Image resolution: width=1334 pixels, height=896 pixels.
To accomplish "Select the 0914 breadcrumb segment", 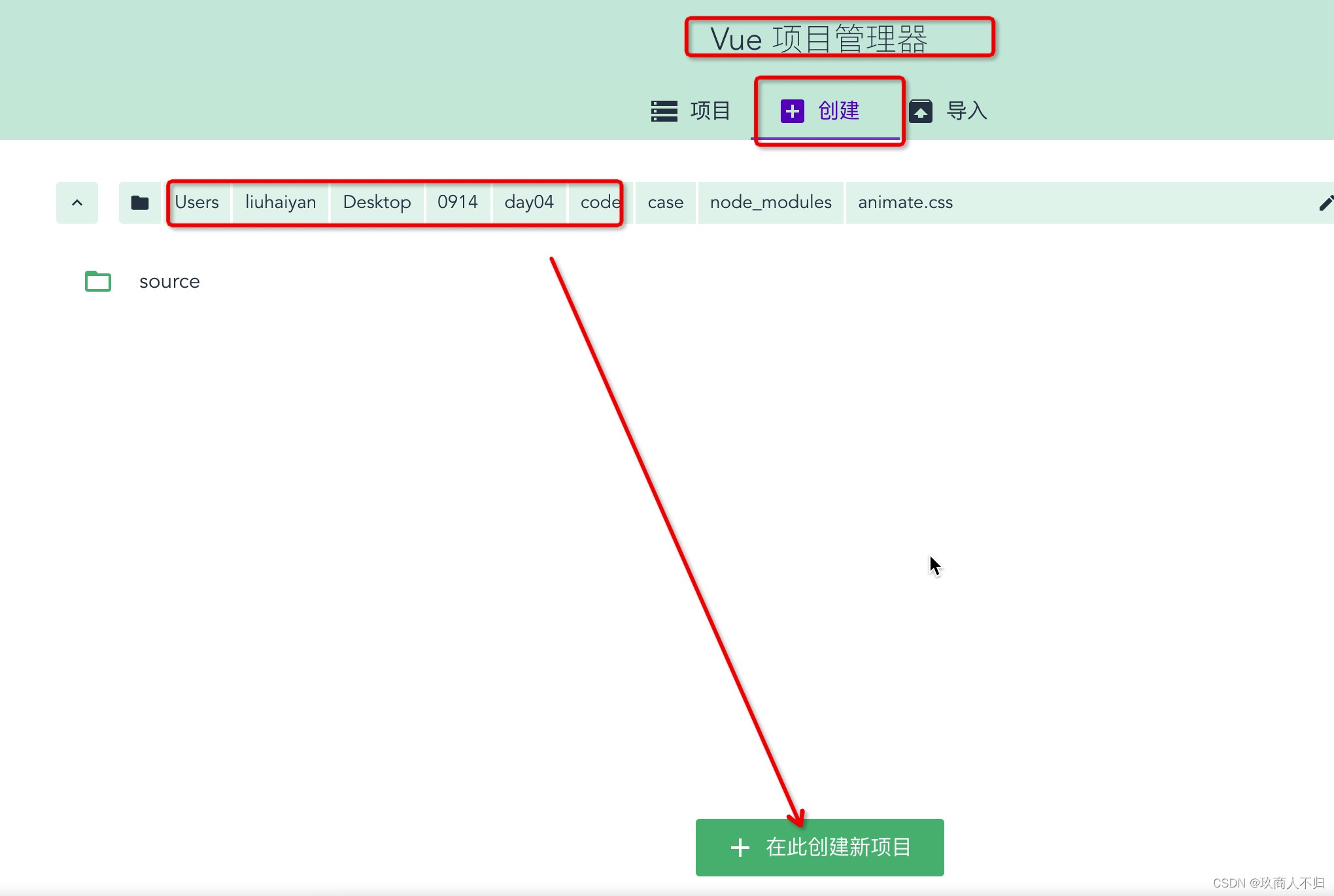I will (x=458, y=203).
